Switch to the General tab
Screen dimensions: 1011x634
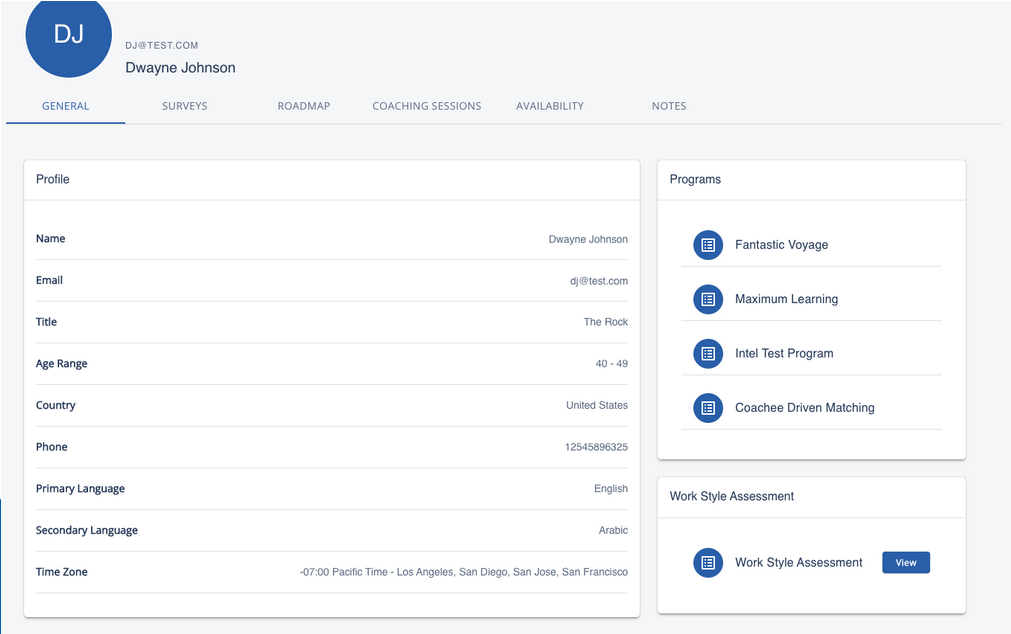[66, 106]
